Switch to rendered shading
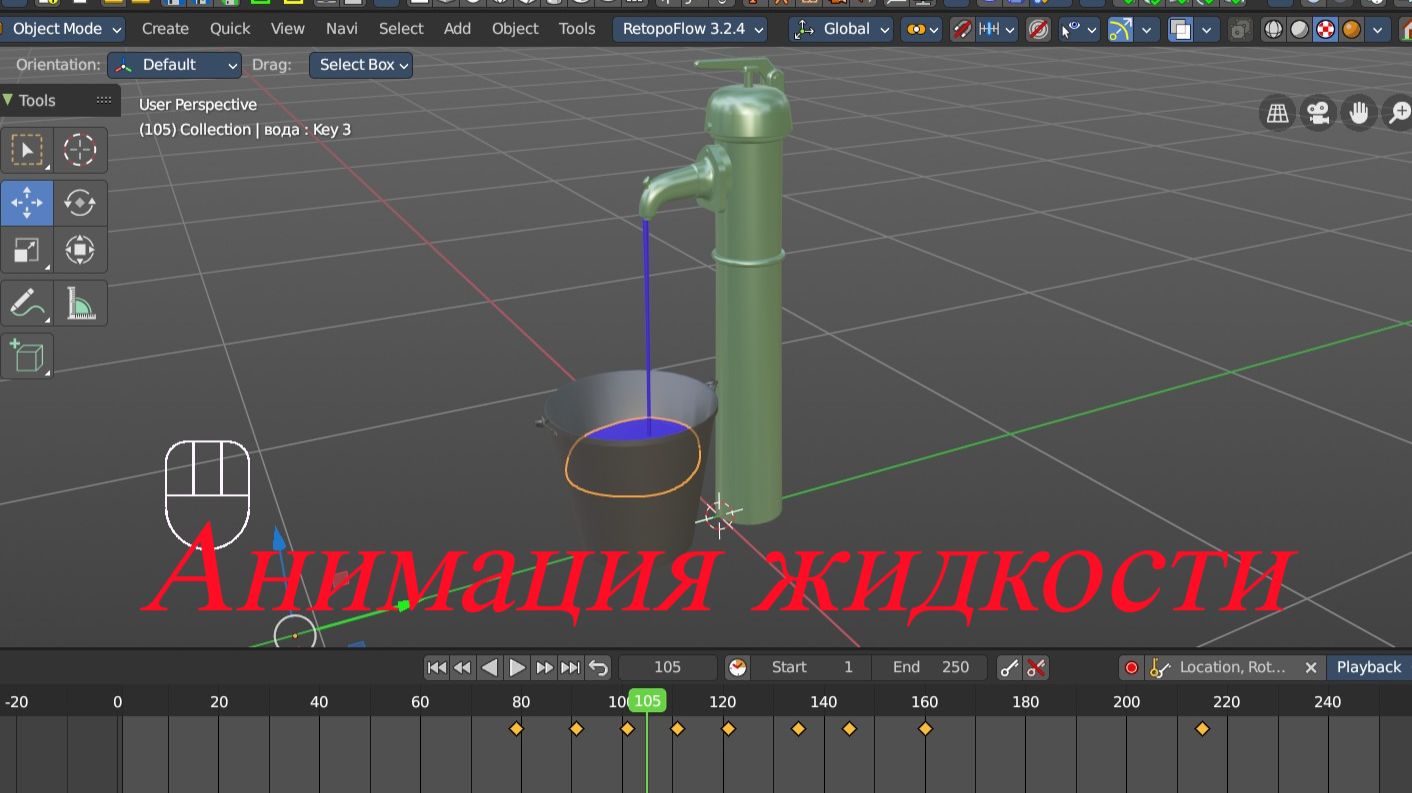This screenshot has width=1412, height=793. 1351,29
